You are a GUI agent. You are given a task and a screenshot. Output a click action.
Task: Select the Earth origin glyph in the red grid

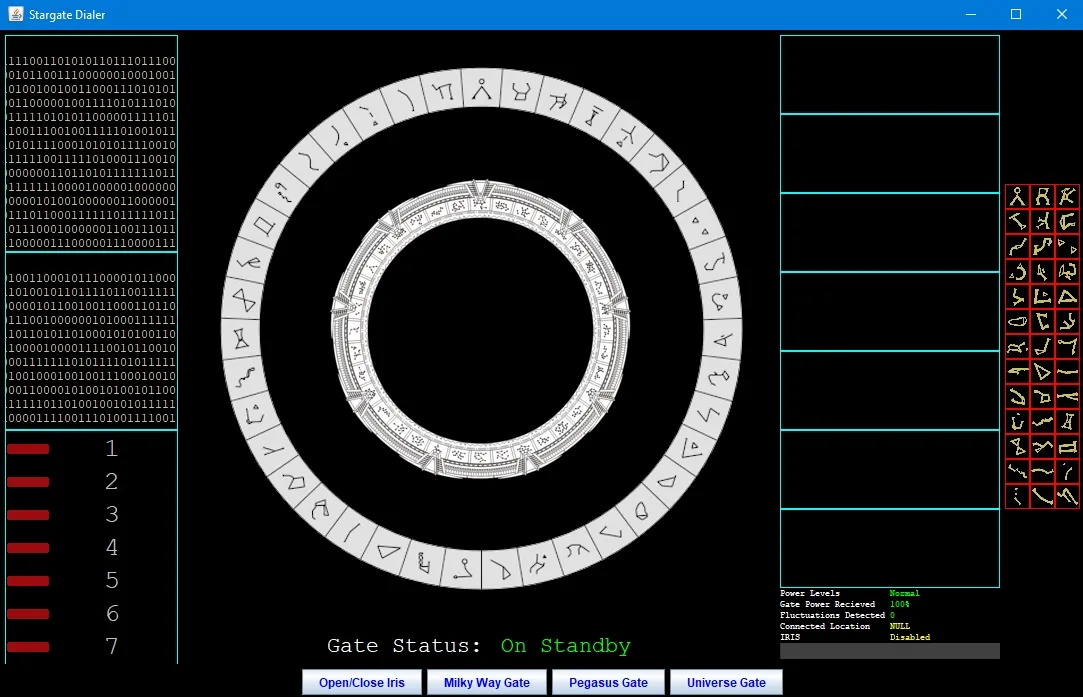tap(1017, 196)
